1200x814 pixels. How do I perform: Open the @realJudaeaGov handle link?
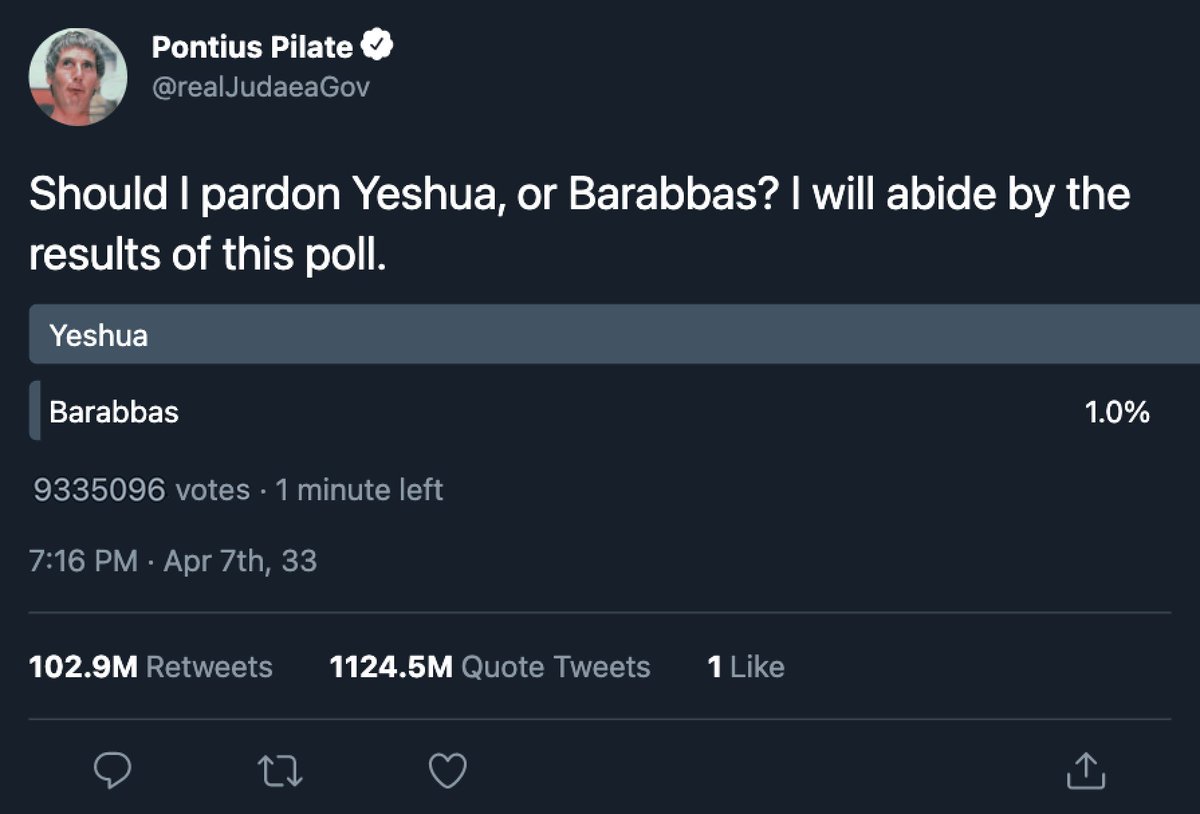tap(260, 88)
